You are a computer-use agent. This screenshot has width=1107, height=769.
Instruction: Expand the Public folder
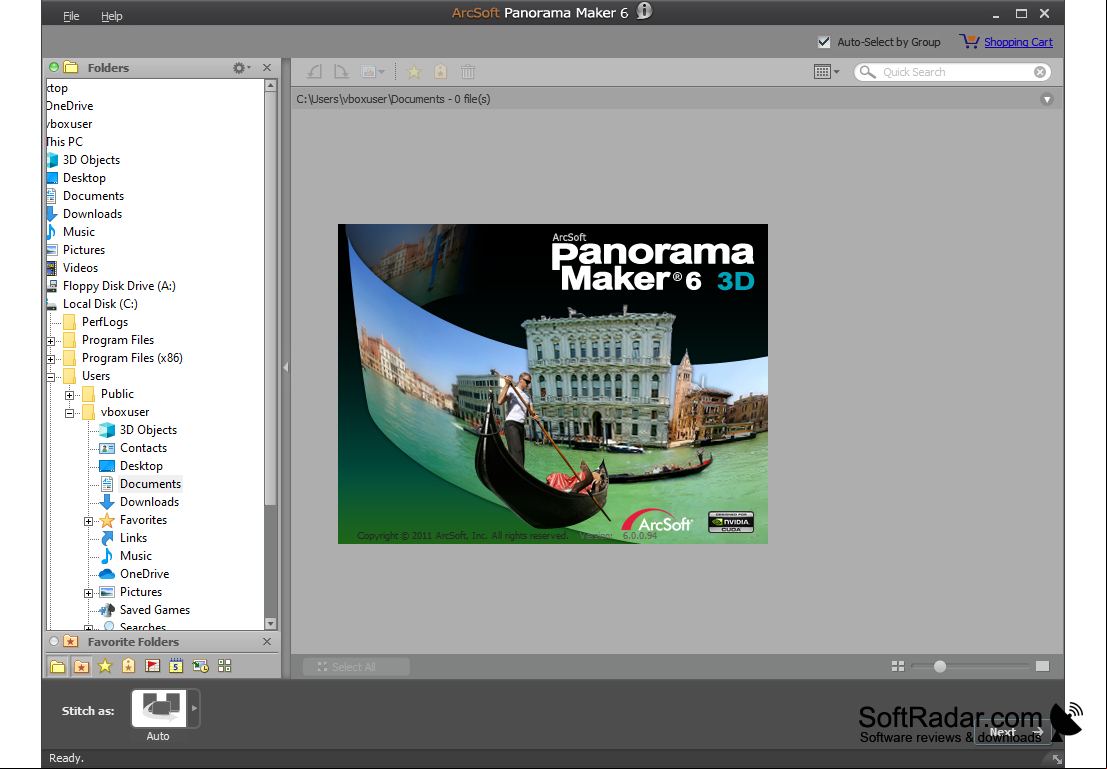(69, 395)
